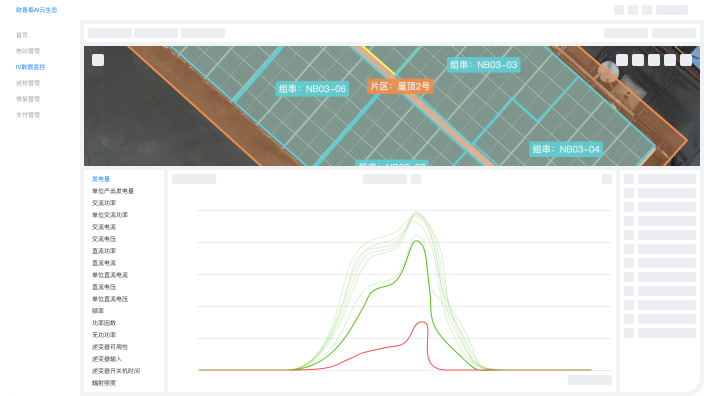Choose 逆变器开关机时间 metric
Image resolution: width=704 pixels, height=396 pixels.
[x=116, y=371]
